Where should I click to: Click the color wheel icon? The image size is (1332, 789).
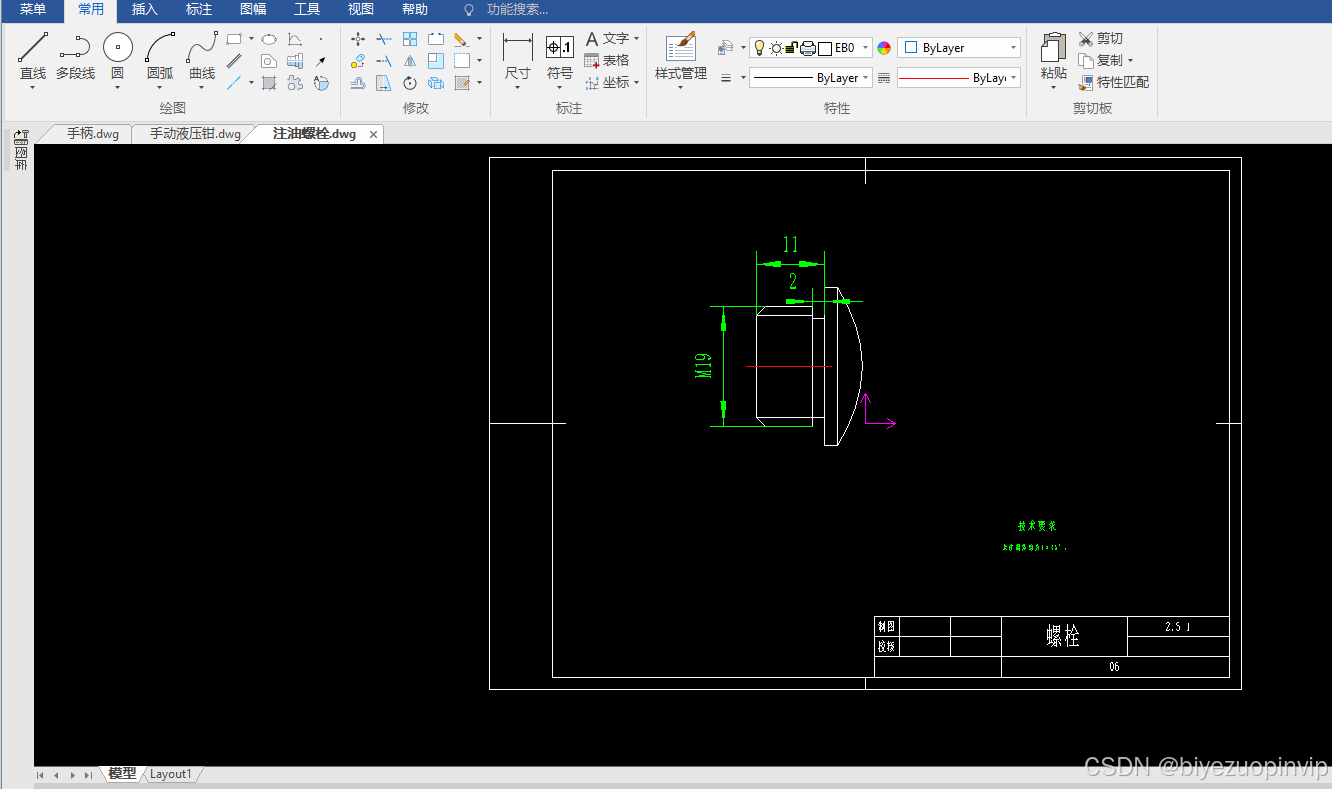(x=884, y=48)
